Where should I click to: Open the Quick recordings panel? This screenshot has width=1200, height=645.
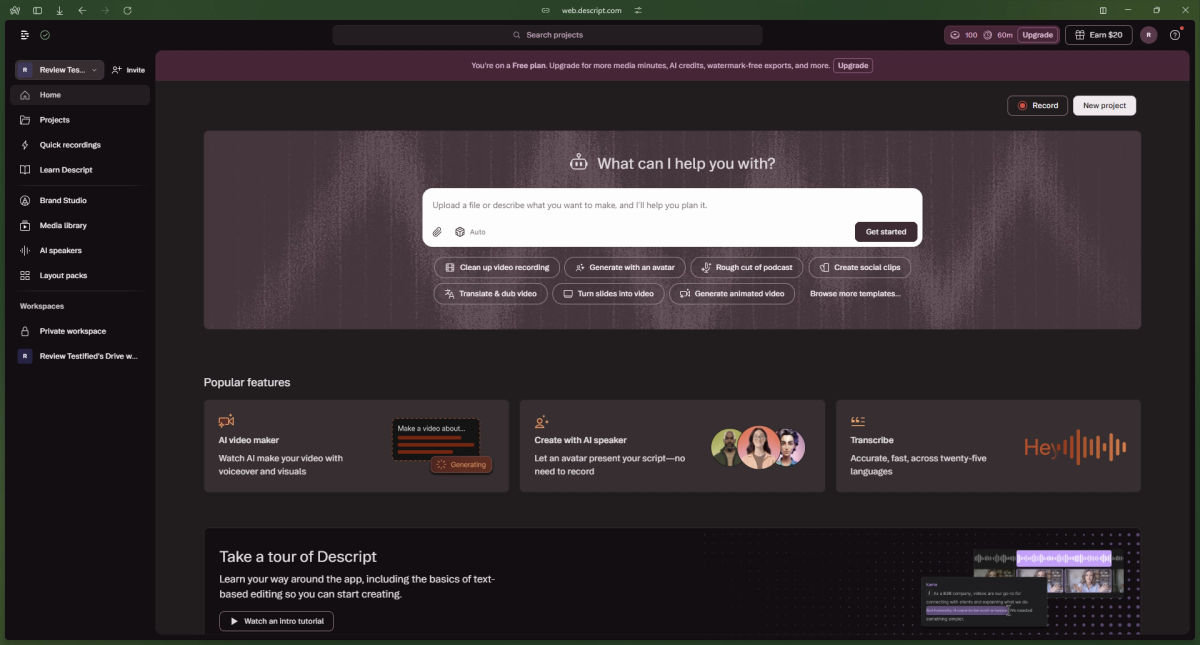click(x=70, y=144)
